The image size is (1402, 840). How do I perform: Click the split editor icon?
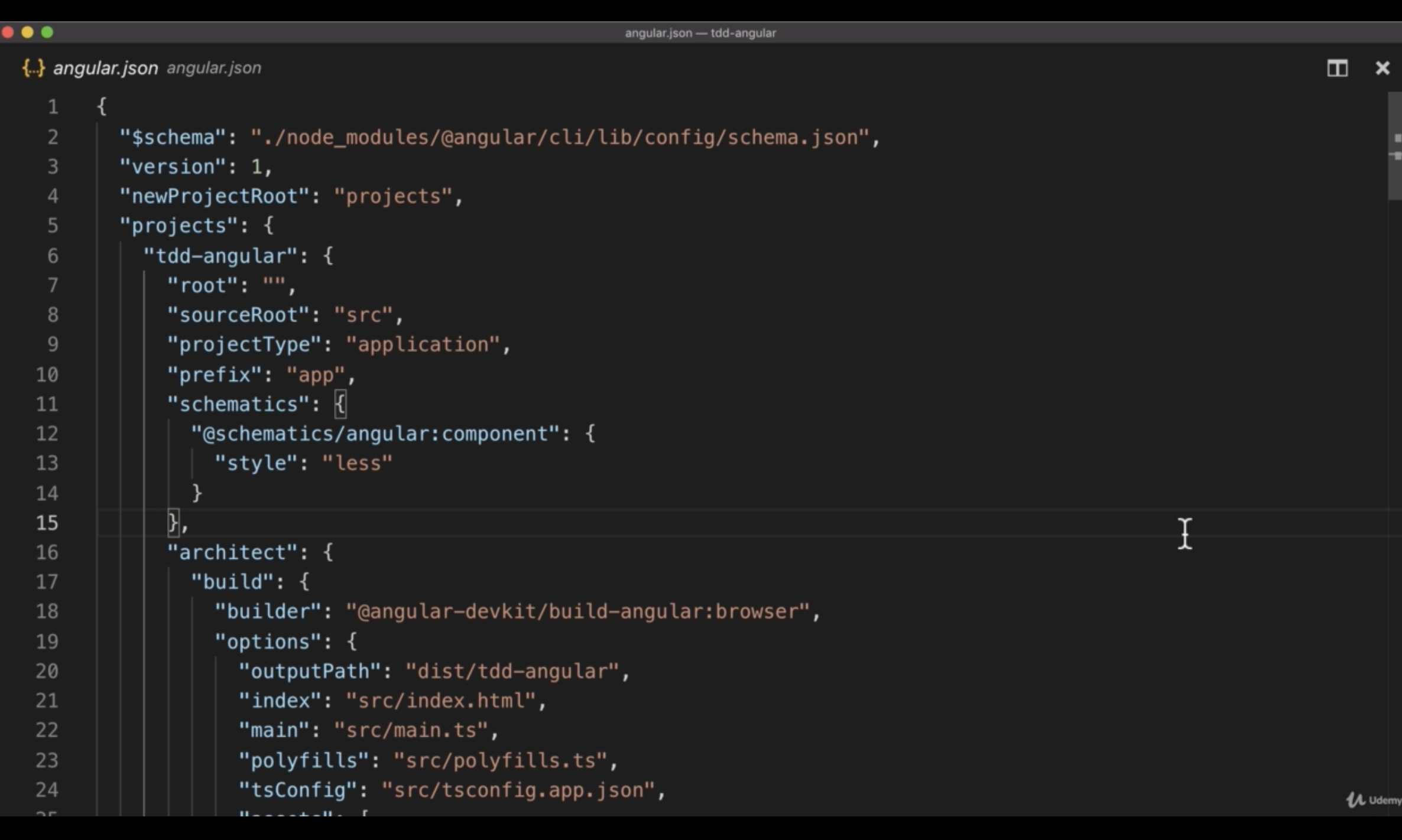[1337, 69]
